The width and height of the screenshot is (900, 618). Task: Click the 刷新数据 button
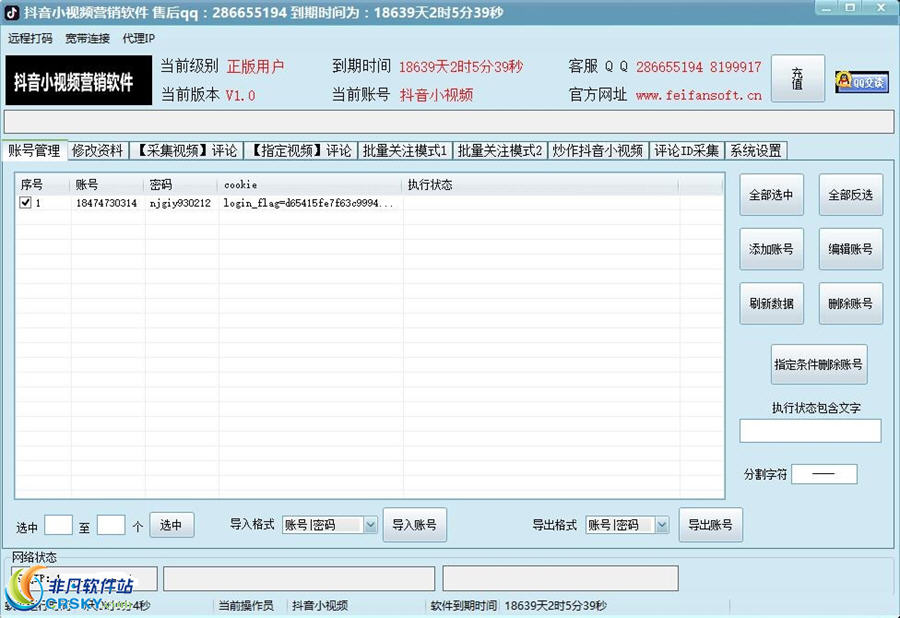point(771,304)
